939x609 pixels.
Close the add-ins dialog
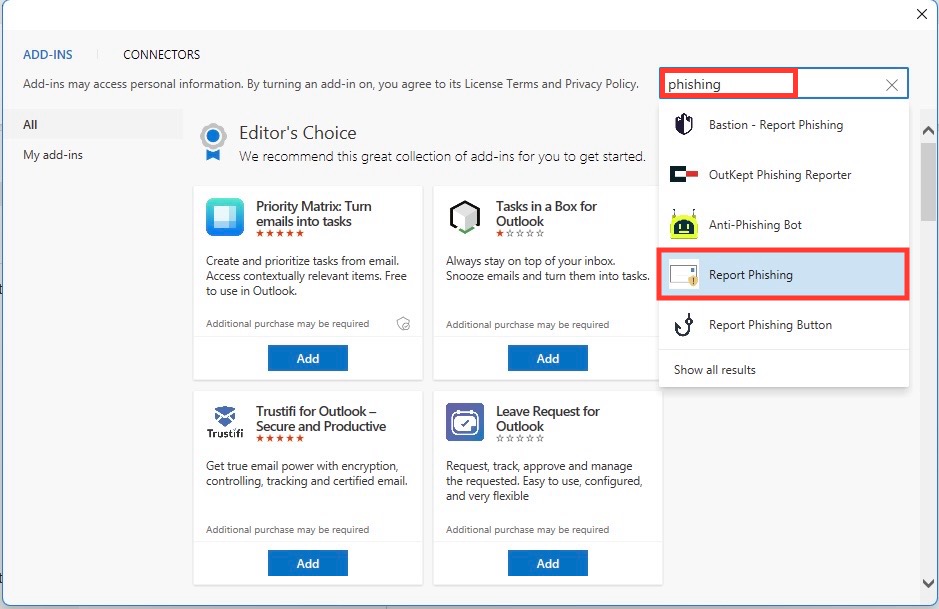pyautogui.click(x=922, y=14)
